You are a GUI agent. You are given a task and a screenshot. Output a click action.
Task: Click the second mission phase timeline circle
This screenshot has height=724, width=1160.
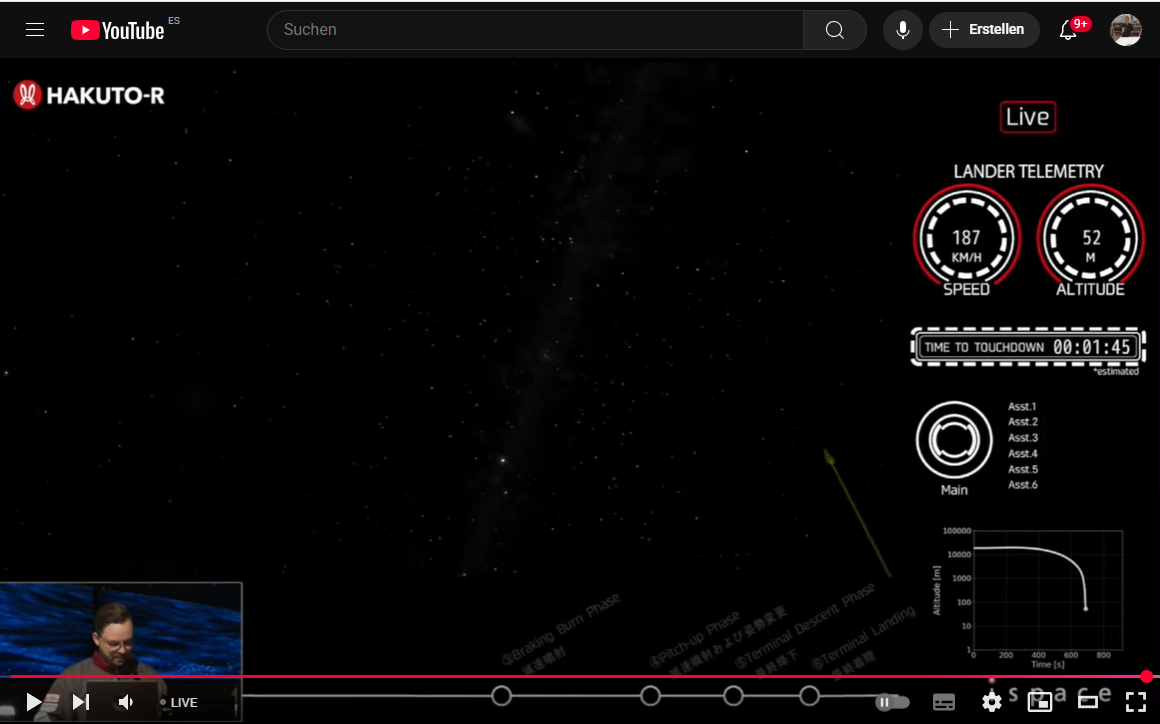[x=650, y=696]
